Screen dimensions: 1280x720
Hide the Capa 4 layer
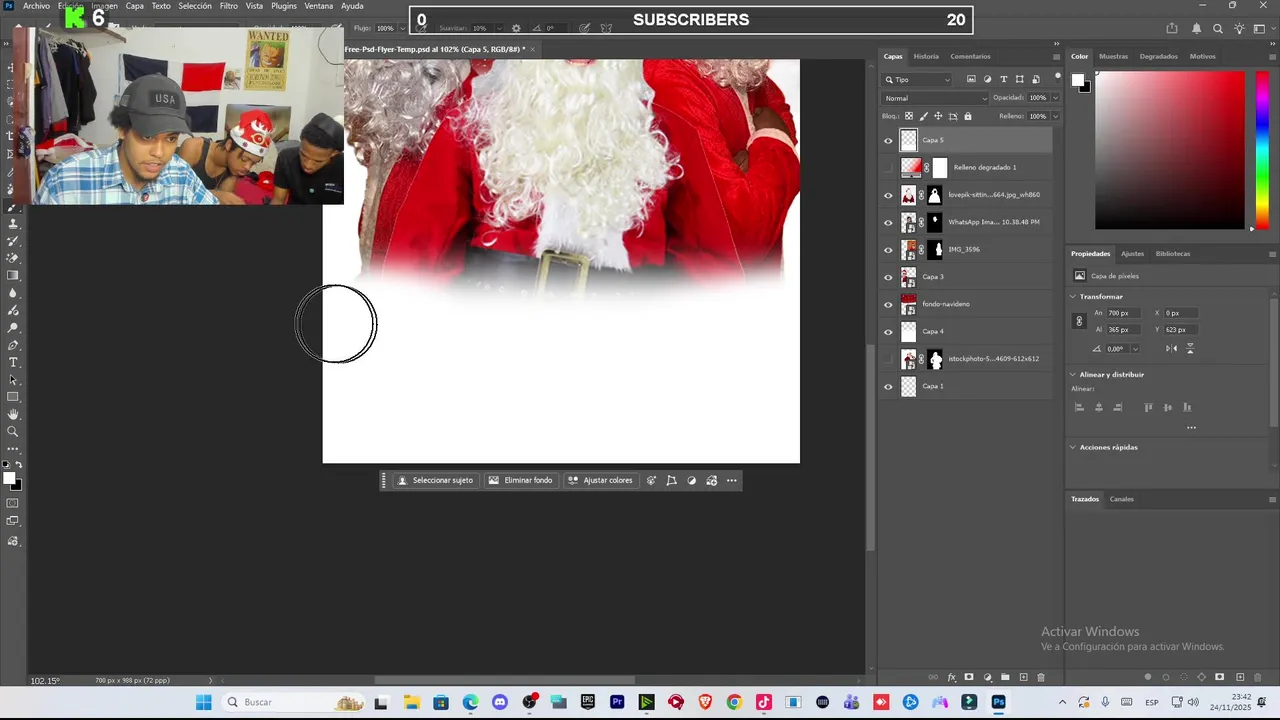click(x=888, y=332)
